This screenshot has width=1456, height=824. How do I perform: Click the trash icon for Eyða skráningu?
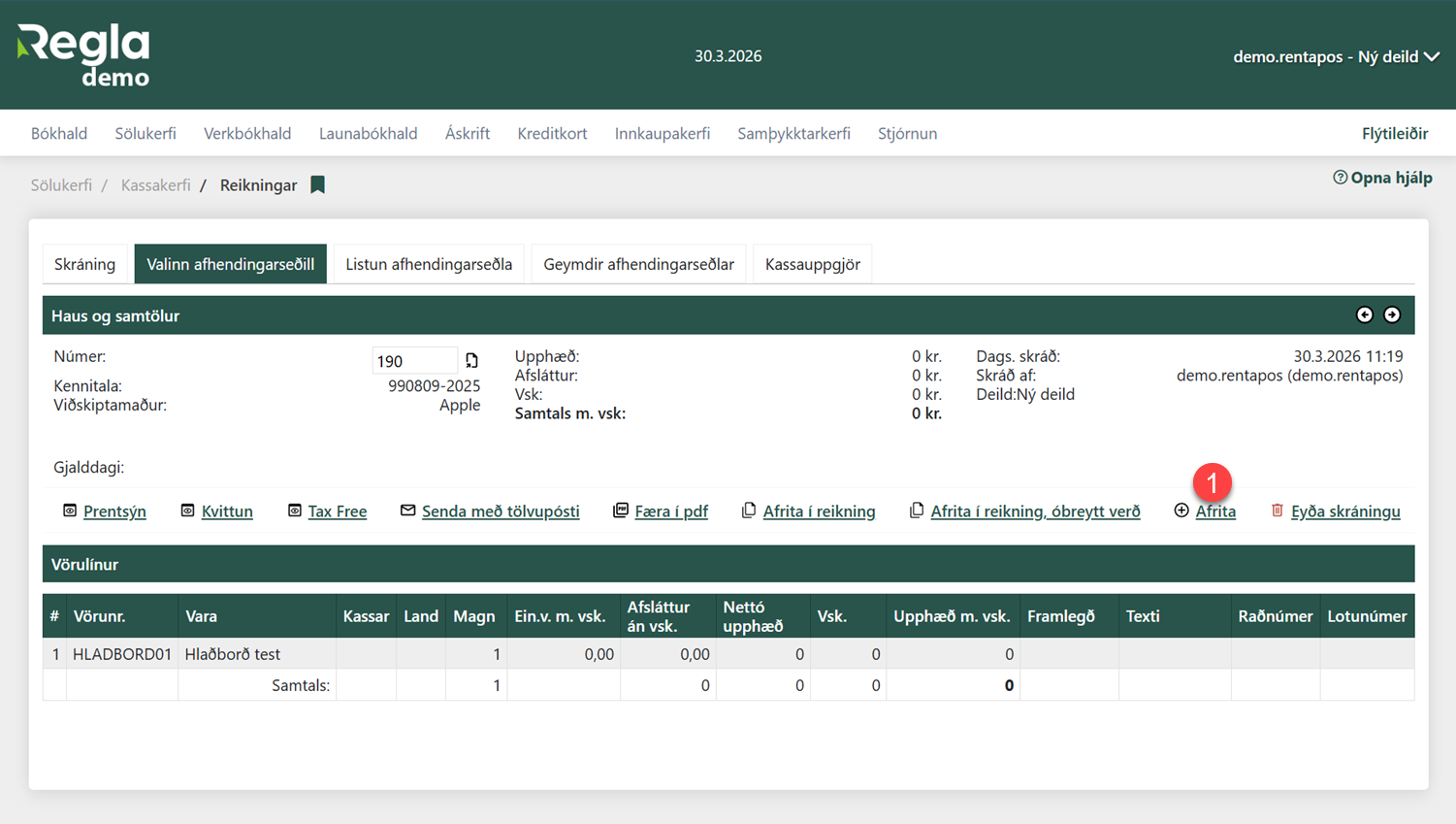click(x=1278, y=511)
